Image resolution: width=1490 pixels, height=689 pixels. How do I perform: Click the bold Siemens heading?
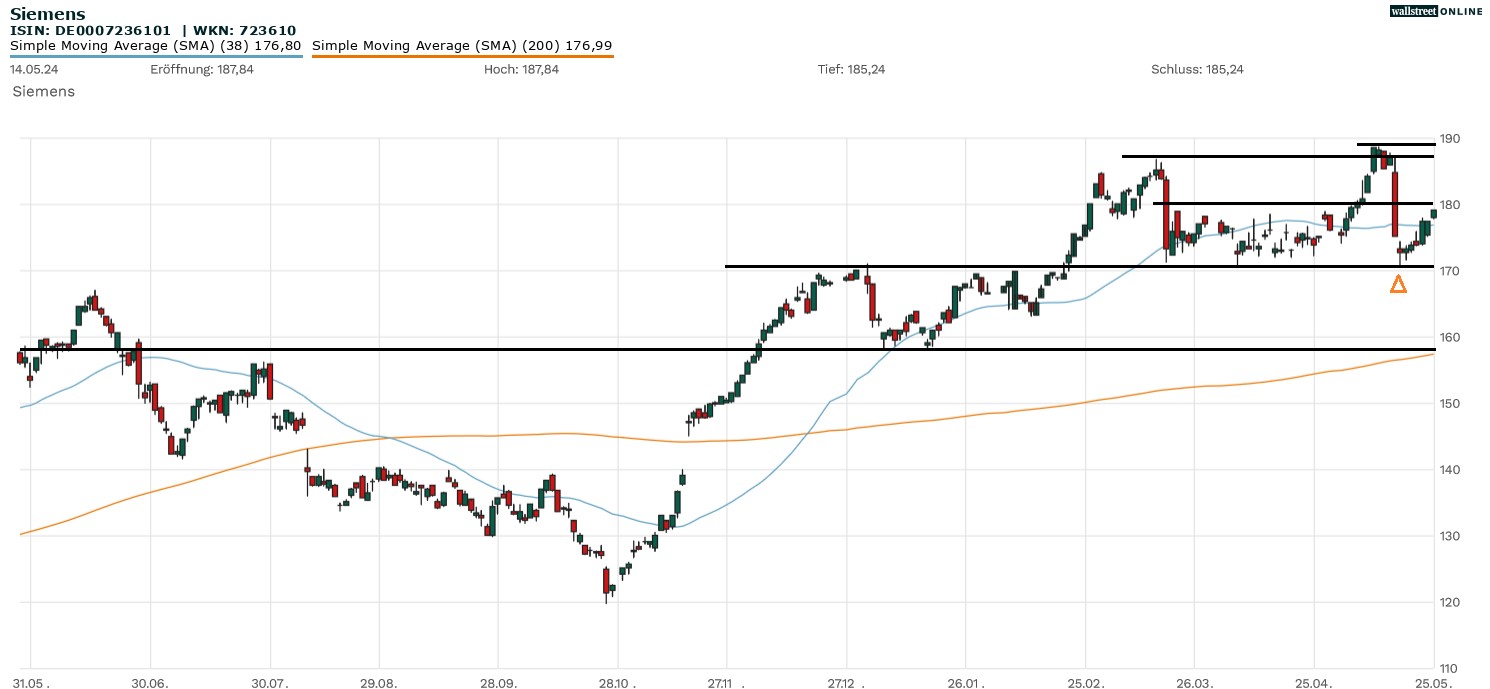(47, 14)
